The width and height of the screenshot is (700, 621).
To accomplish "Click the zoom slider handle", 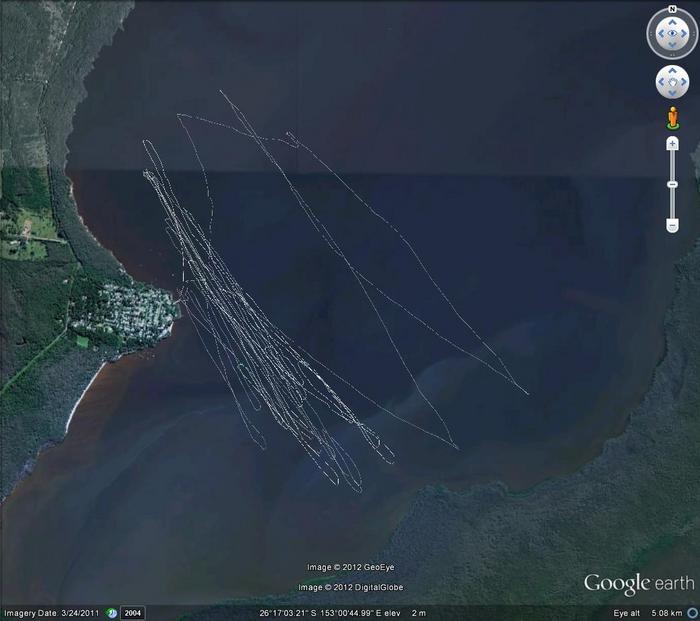I will point(672,184).
